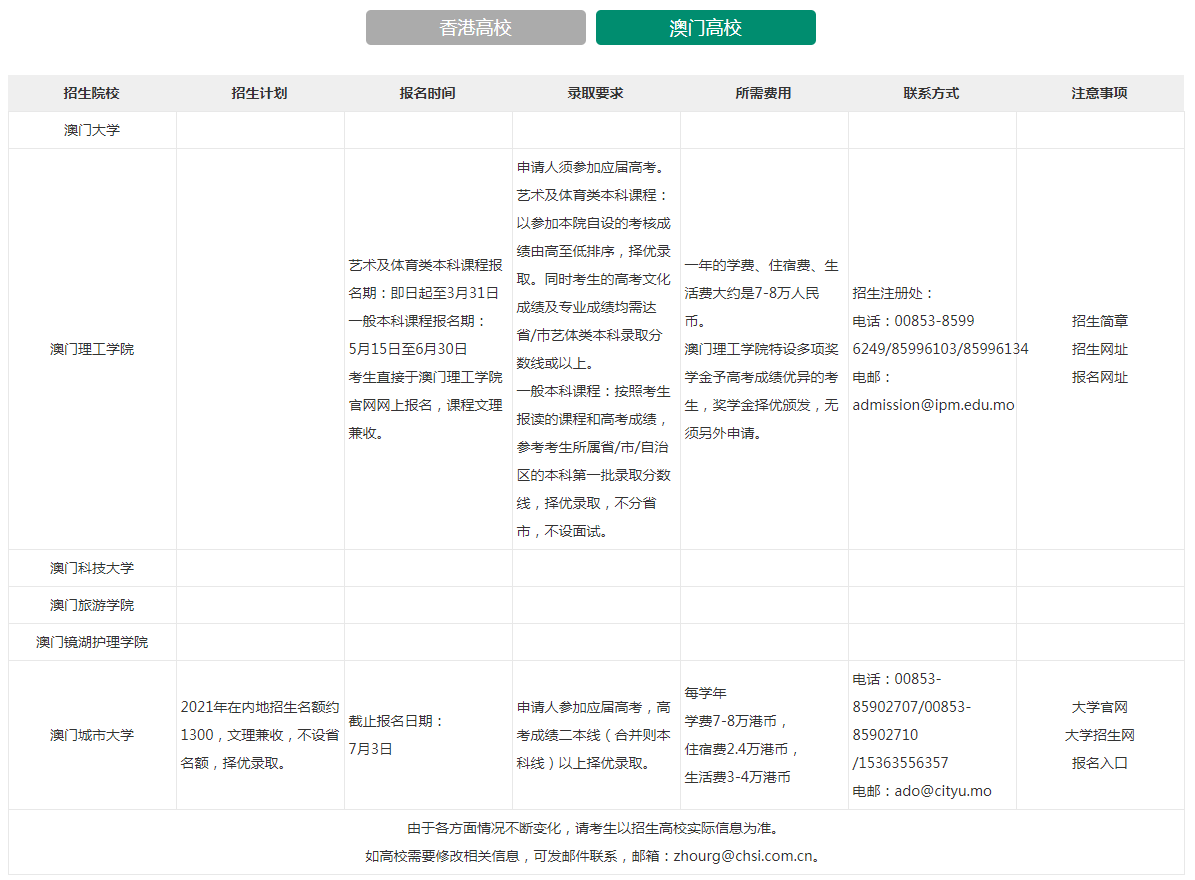
Task: Click the 招生注册处： label
Action: (893, 293)
